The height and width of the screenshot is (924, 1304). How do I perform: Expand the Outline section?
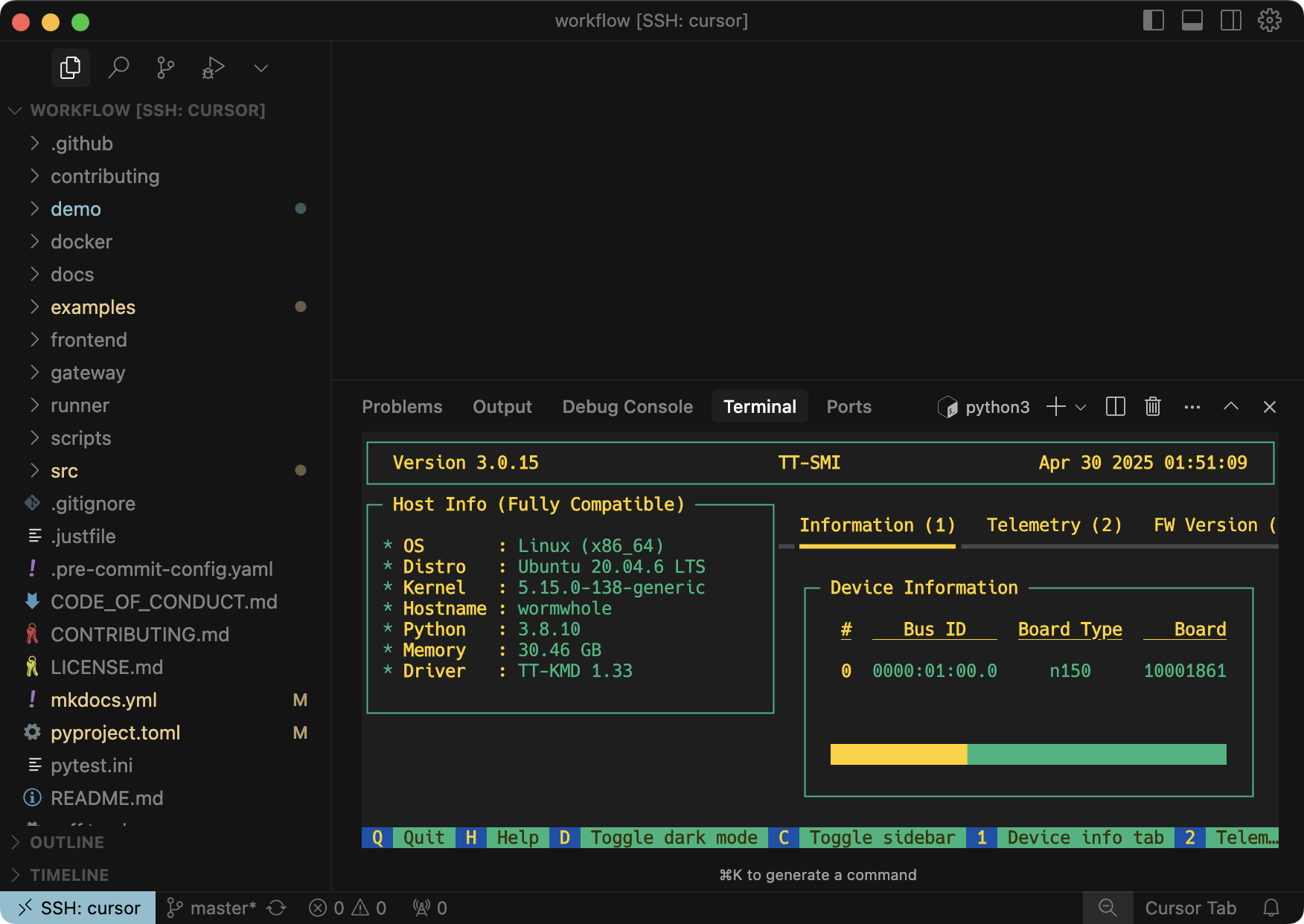click(x=67, y=842)
